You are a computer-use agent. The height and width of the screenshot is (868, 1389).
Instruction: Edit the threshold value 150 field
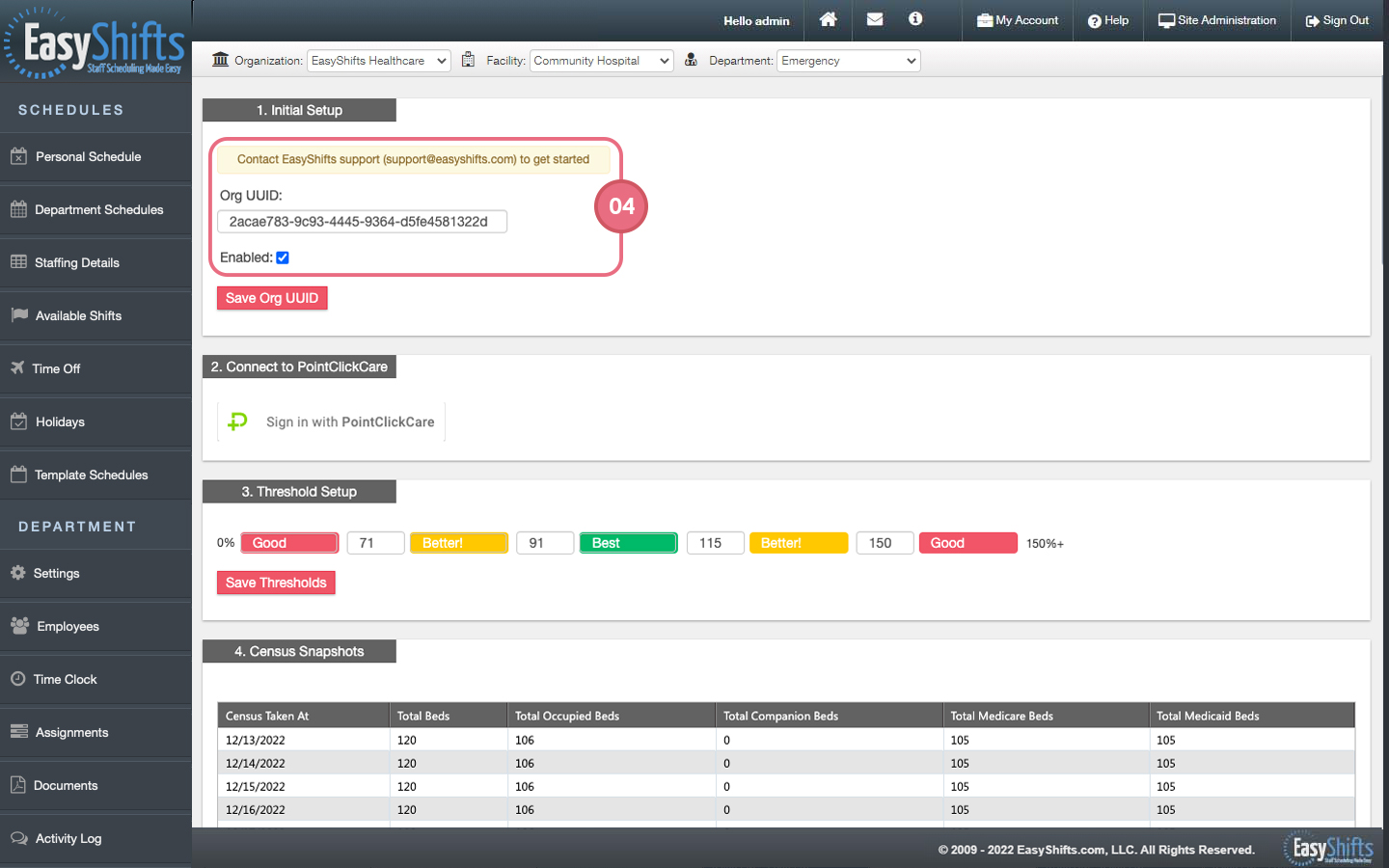885,543
